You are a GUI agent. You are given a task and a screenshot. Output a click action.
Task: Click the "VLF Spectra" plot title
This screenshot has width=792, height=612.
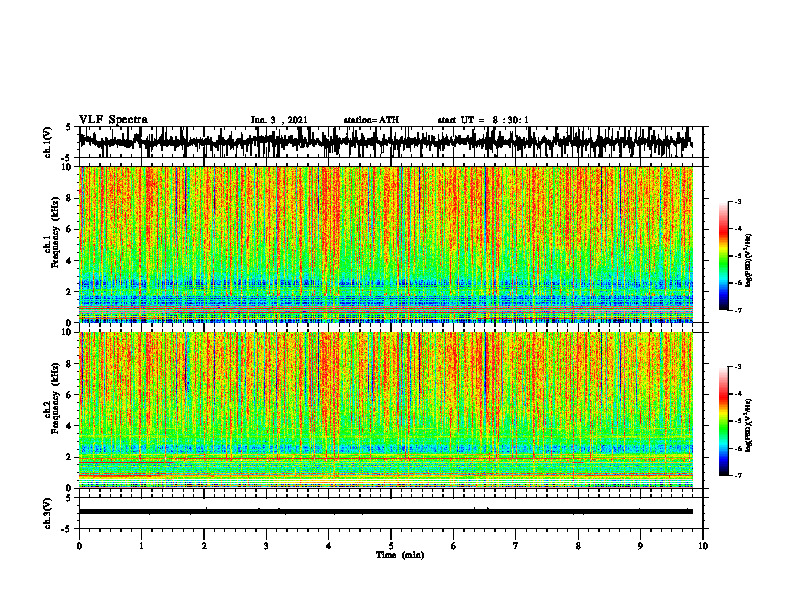coord(113,119)
